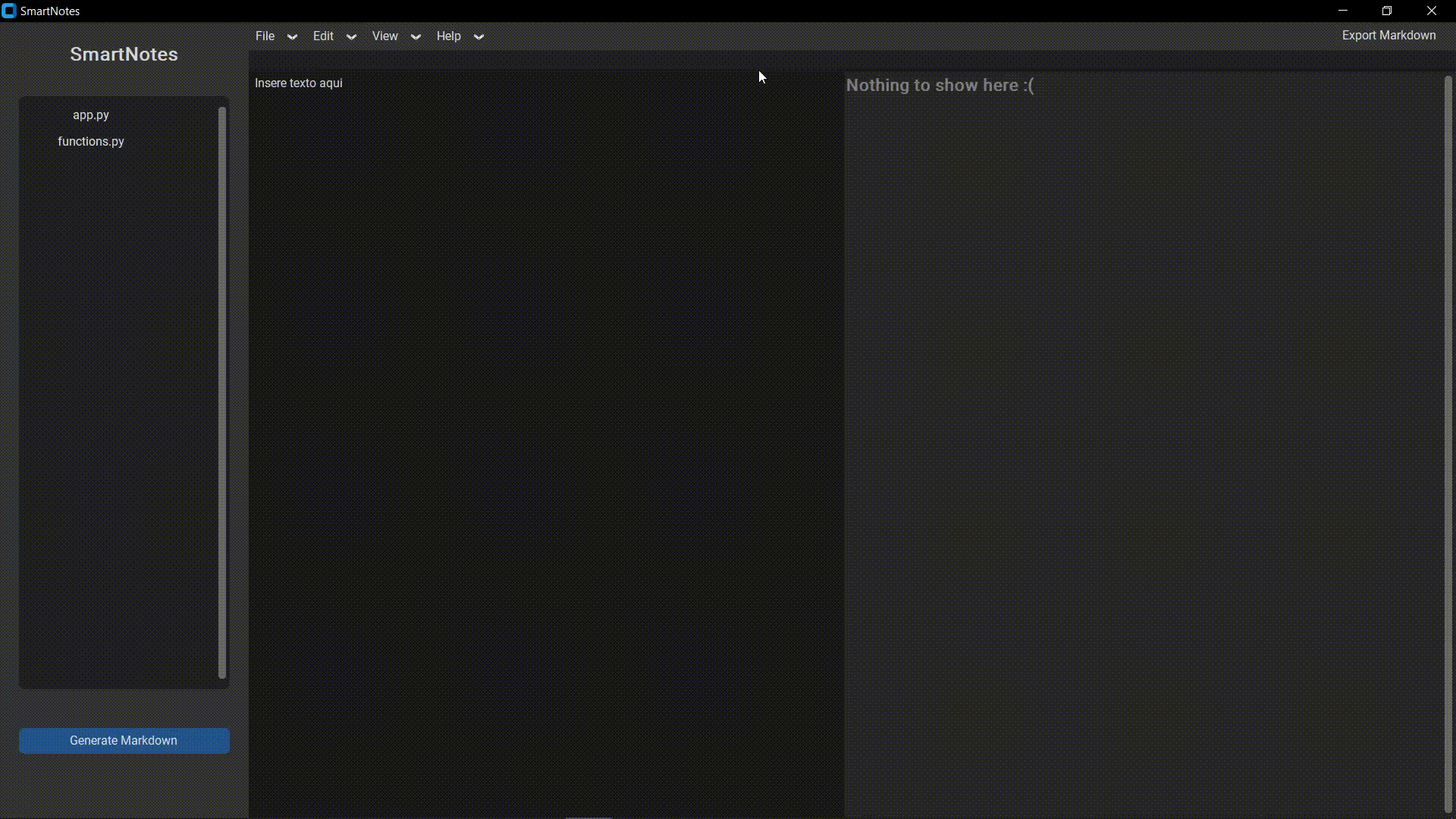Minimize the SmartNotes window
Viewport: 1456px width, 819px height.
coord(1343,11)
